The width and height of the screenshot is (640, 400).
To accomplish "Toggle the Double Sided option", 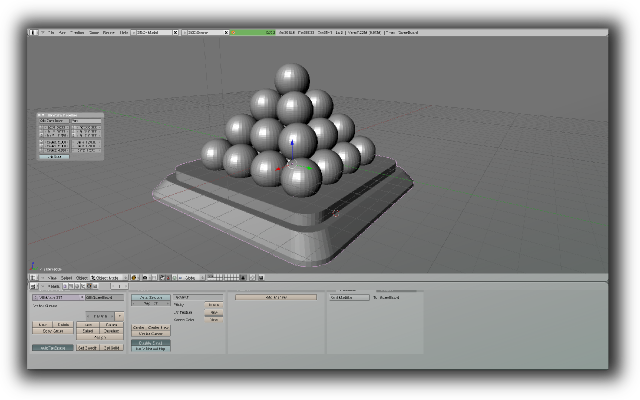I will click(x=150, y=341).
